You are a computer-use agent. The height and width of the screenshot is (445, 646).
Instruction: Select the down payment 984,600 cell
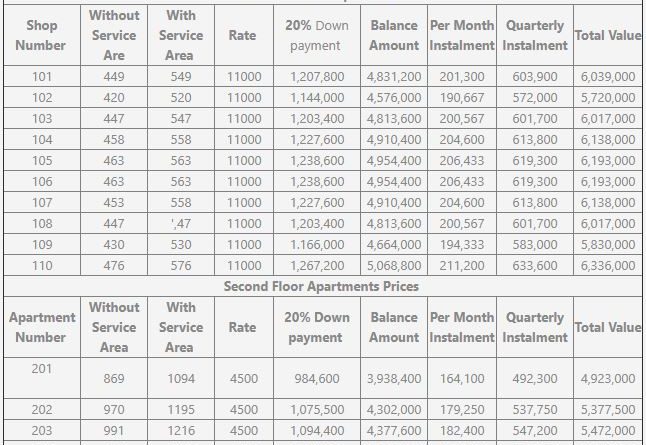click(x=317, y=379)
